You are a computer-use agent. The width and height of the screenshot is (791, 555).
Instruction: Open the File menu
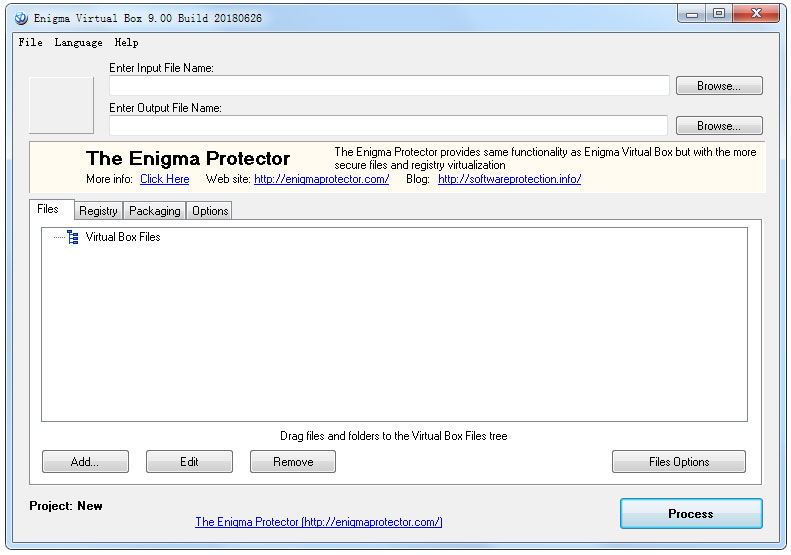[x=30, y=42]
